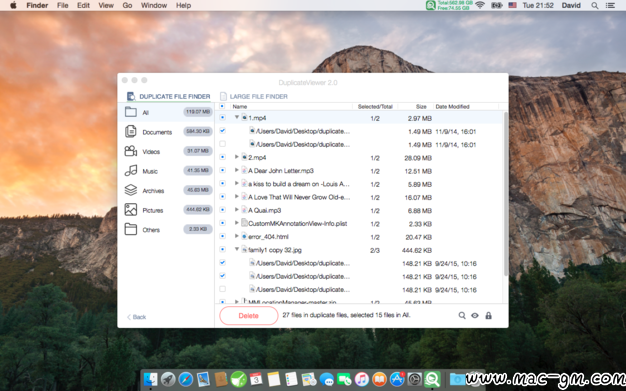The image size is (626, 391).
Task: Select the Documents category icon
Action: pyautogui.click(x=131, y=131)
